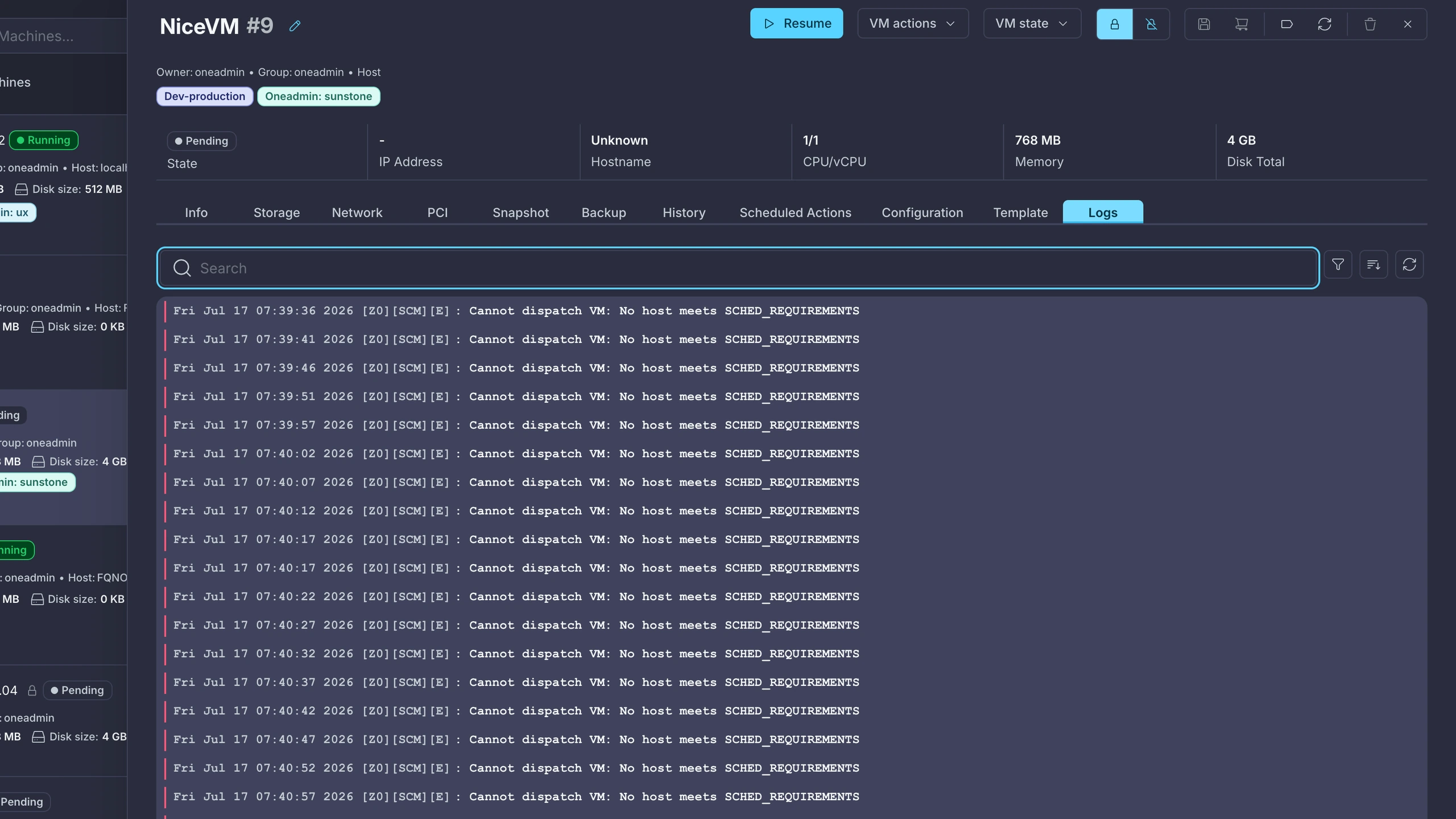Open the VM actions dropdown
The height and width of the screenshot is (819, 1456).
pyautogui.click(x=912, y=23)
